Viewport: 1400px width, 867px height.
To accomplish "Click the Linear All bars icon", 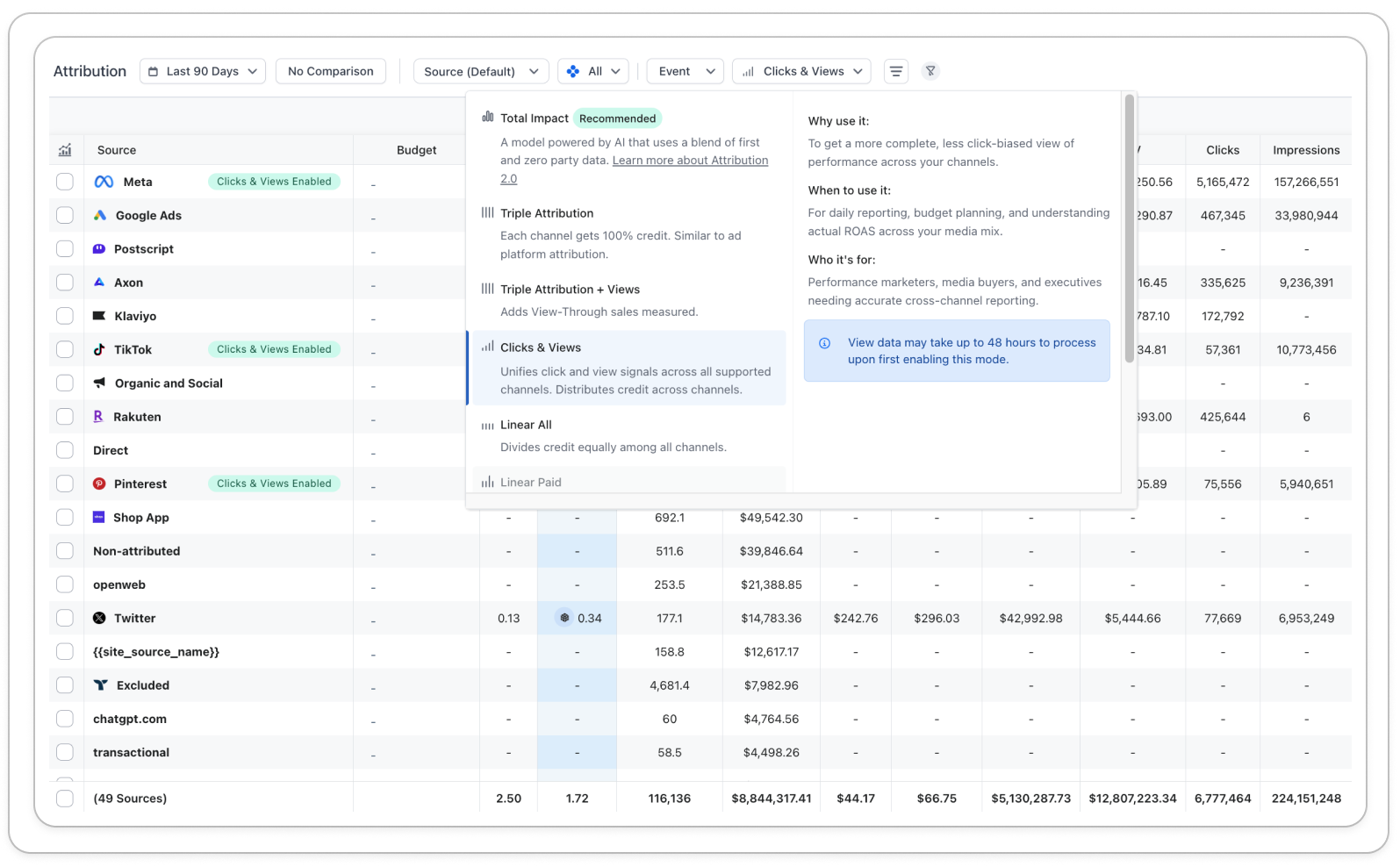I will coord(488,426).
